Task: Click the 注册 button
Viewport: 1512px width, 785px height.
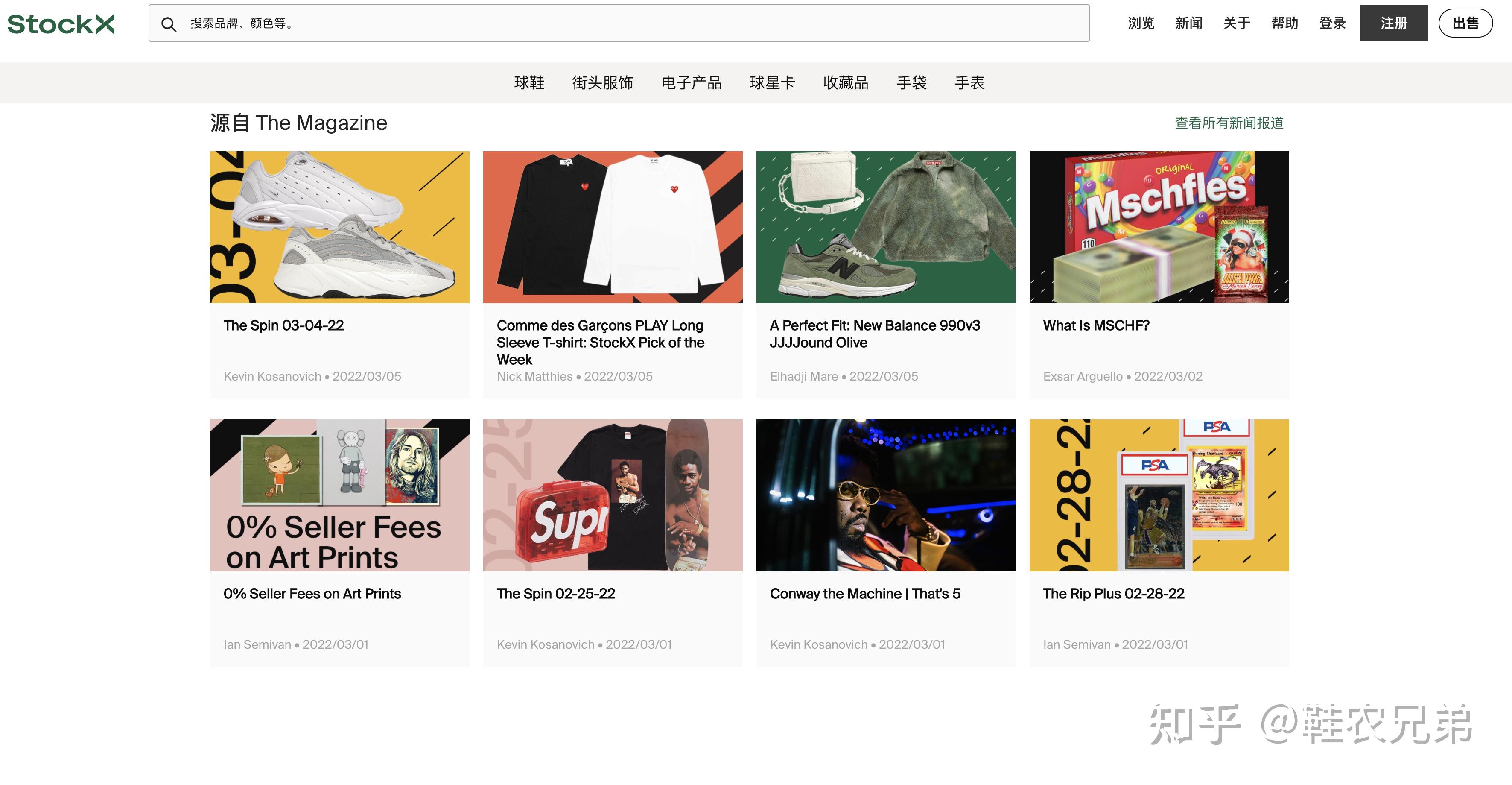Action: (x=1393, y=23)
